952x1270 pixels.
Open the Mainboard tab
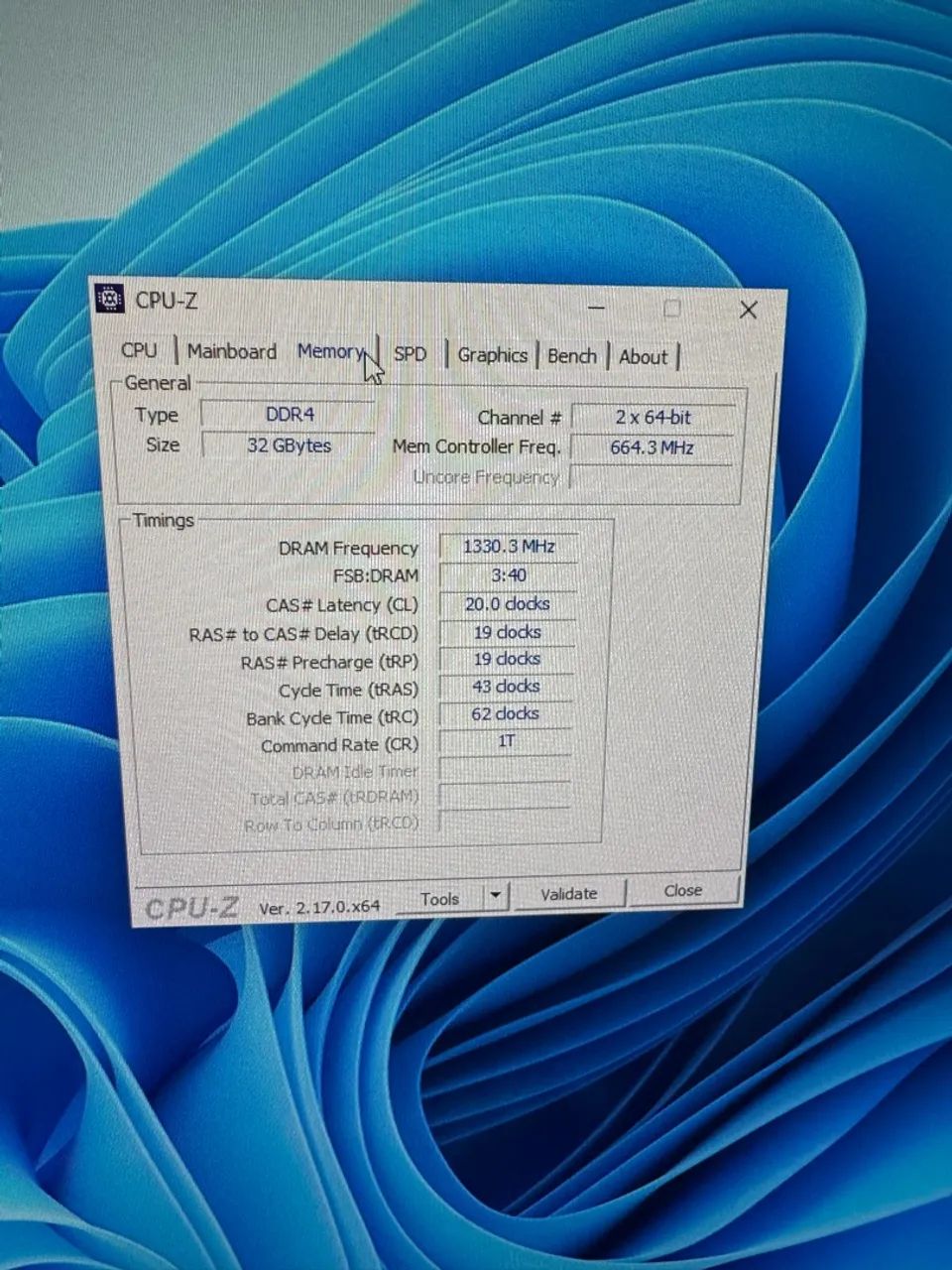(x=232, y=351)
